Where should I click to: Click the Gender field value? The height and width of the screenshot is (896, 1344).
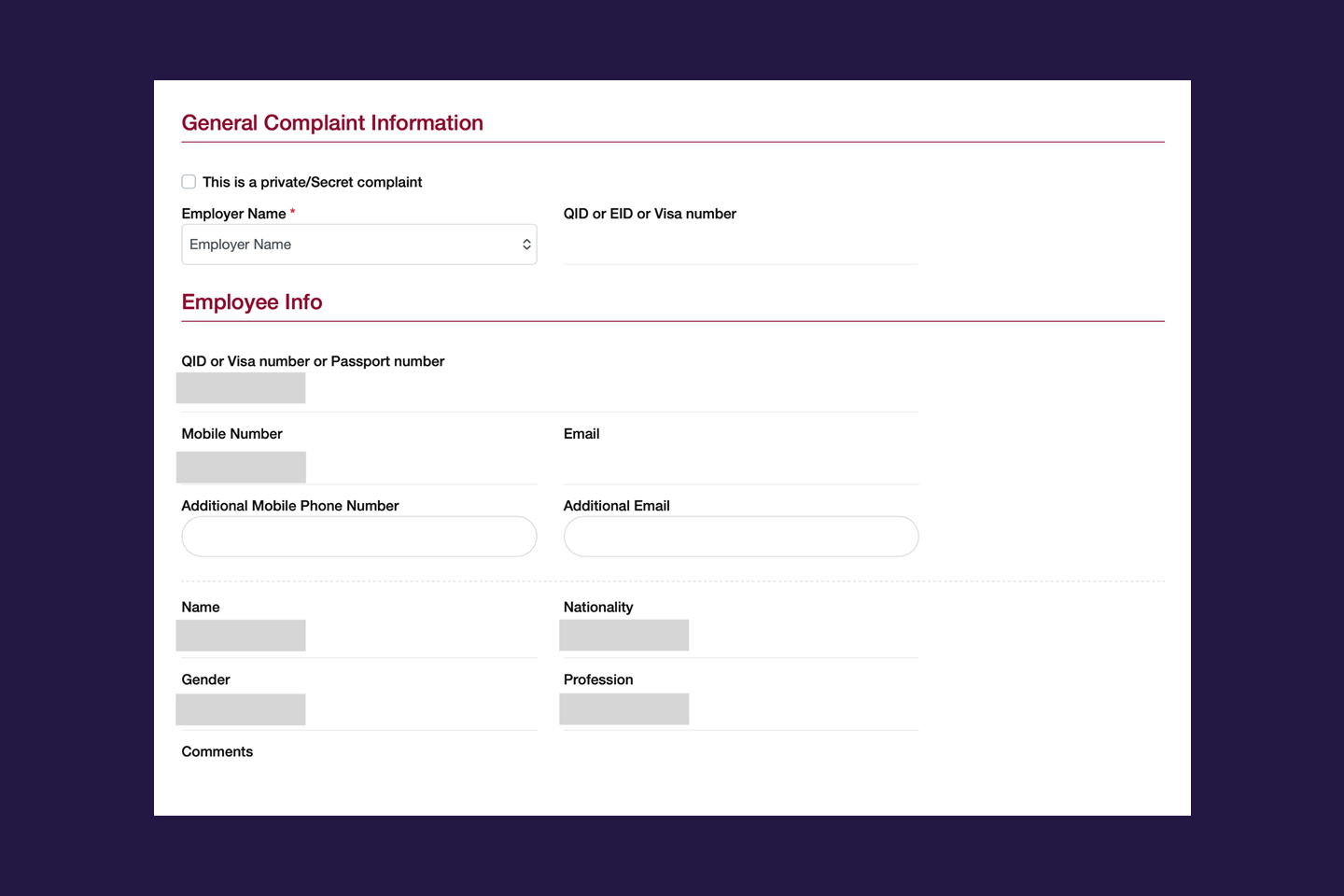(x=241, y=709)
